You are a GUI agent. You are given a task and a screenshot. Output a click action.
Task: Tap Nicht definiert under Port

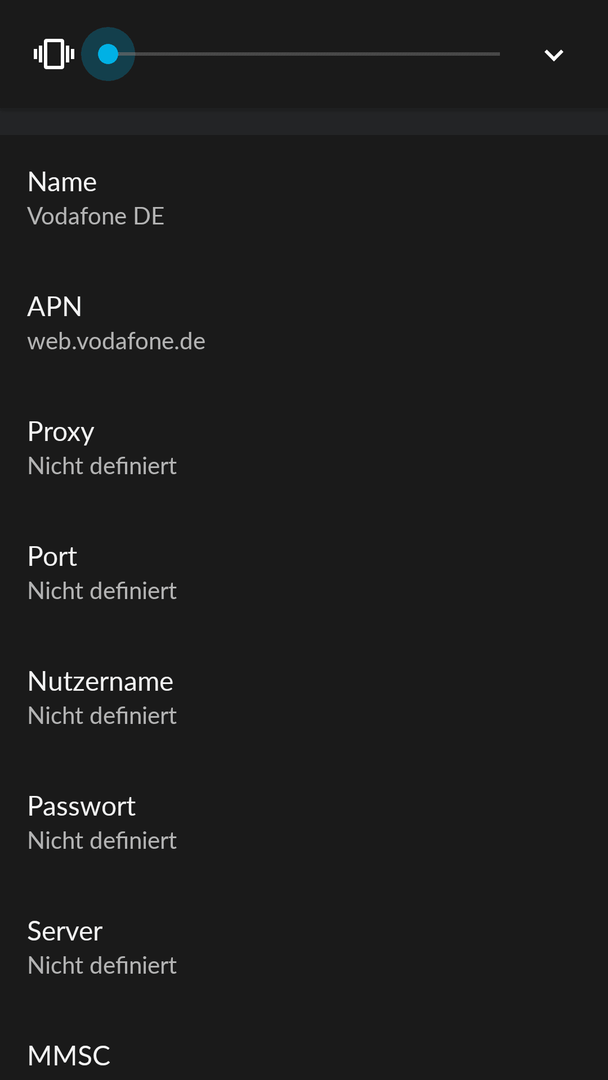pos(102,590)
